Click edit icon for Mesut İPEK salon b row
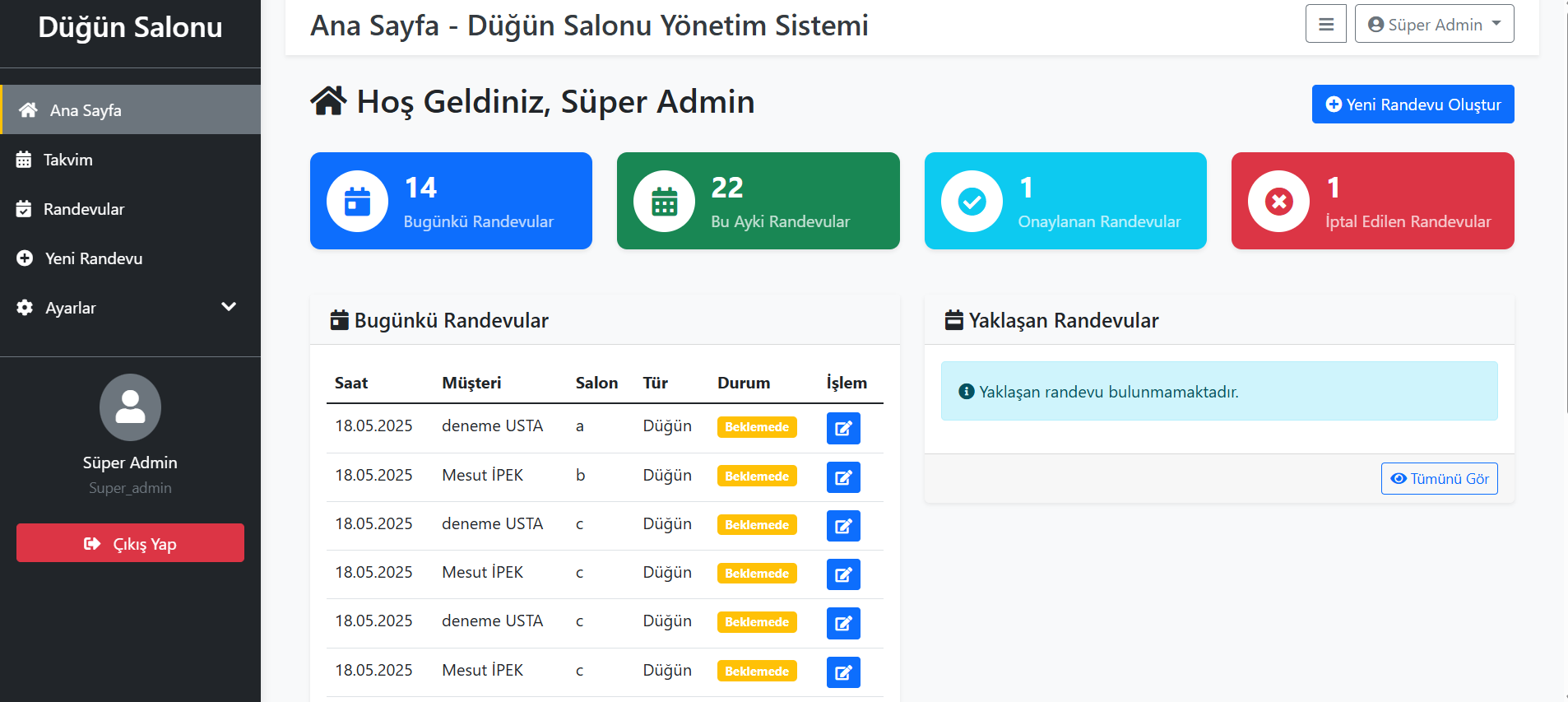This screenshot has height=702, width=1568. [x=843, y=477]
